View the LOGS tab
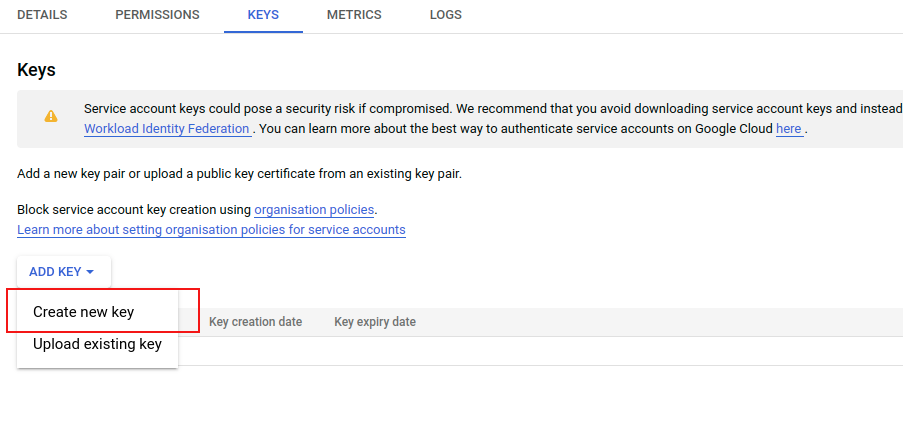This screenshot has height=445, width=903. [446, 15]
